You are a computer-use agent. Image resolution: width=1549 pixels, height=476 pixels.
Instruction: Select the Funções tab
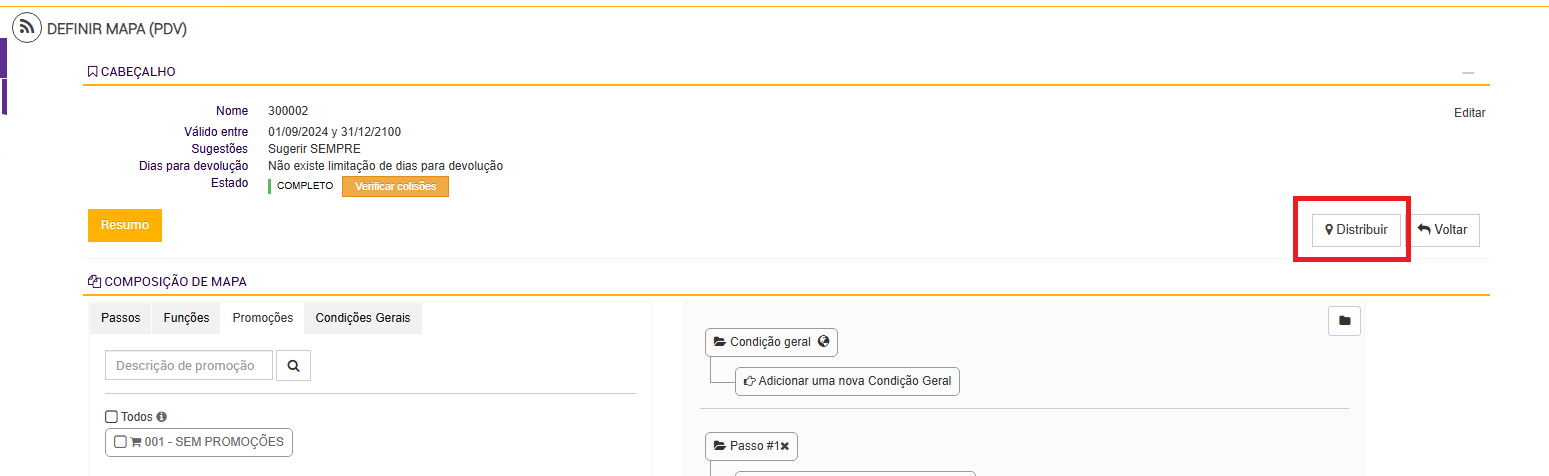(186, 318)
